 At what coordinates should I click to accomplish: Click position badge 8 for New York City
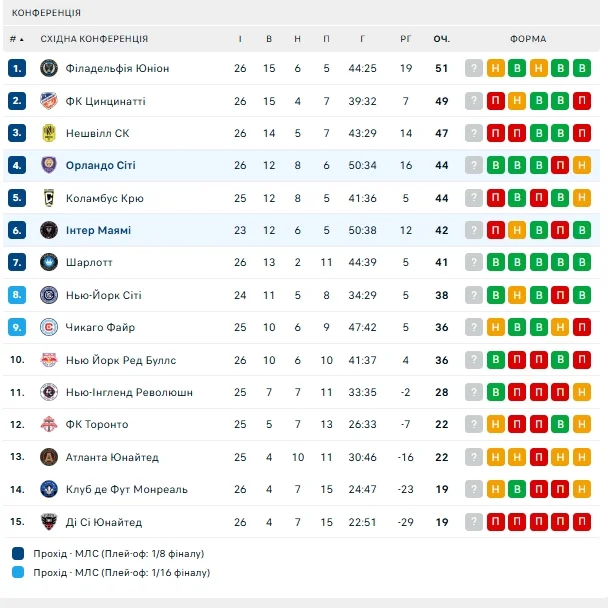pyautogui.click(x=17, y=295)
